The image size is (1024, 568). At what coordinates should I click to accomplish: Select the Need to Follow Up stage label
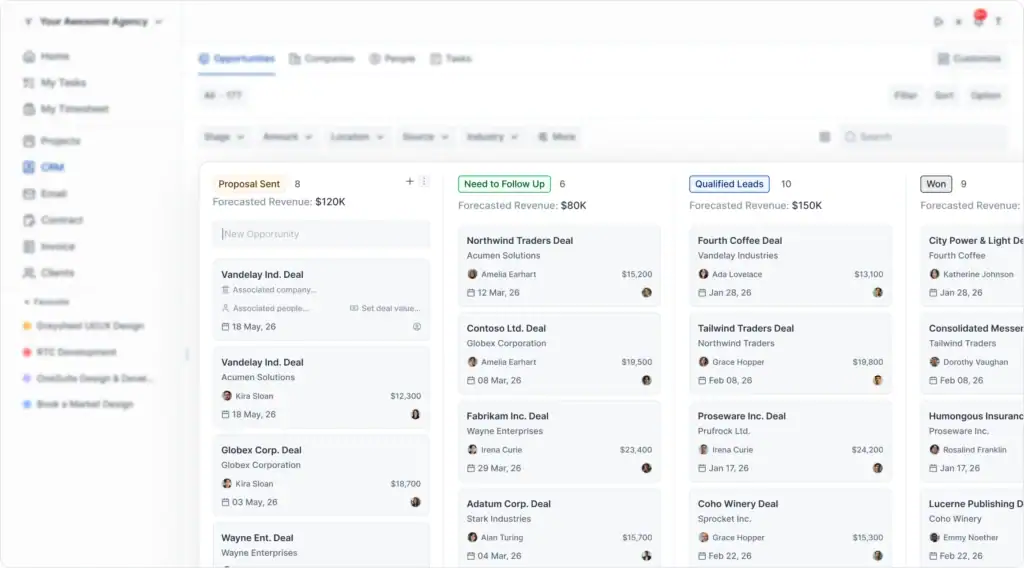point(504,184)
